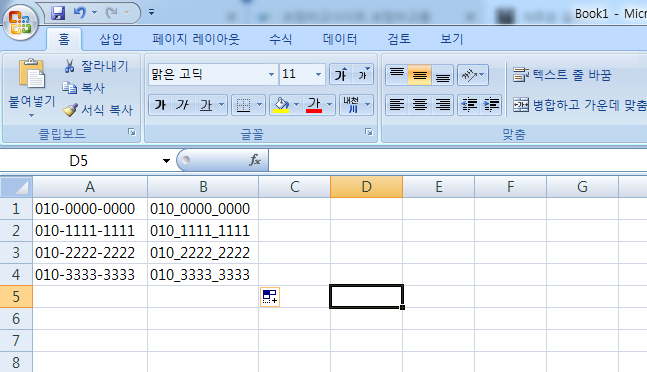Open the 데이터 tab
647x372 pixels.
point(340,39)
